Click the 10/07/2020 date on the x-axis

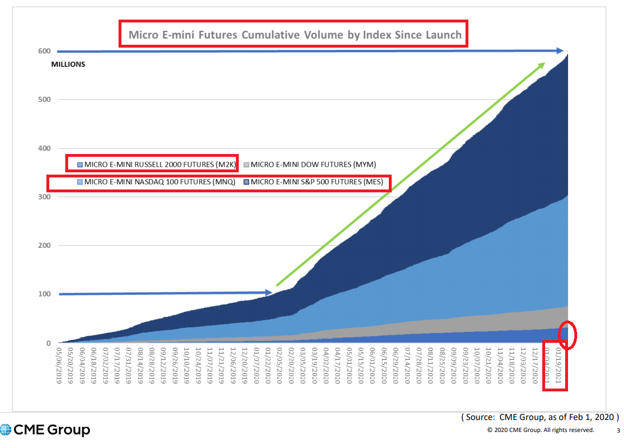point(476,366)
